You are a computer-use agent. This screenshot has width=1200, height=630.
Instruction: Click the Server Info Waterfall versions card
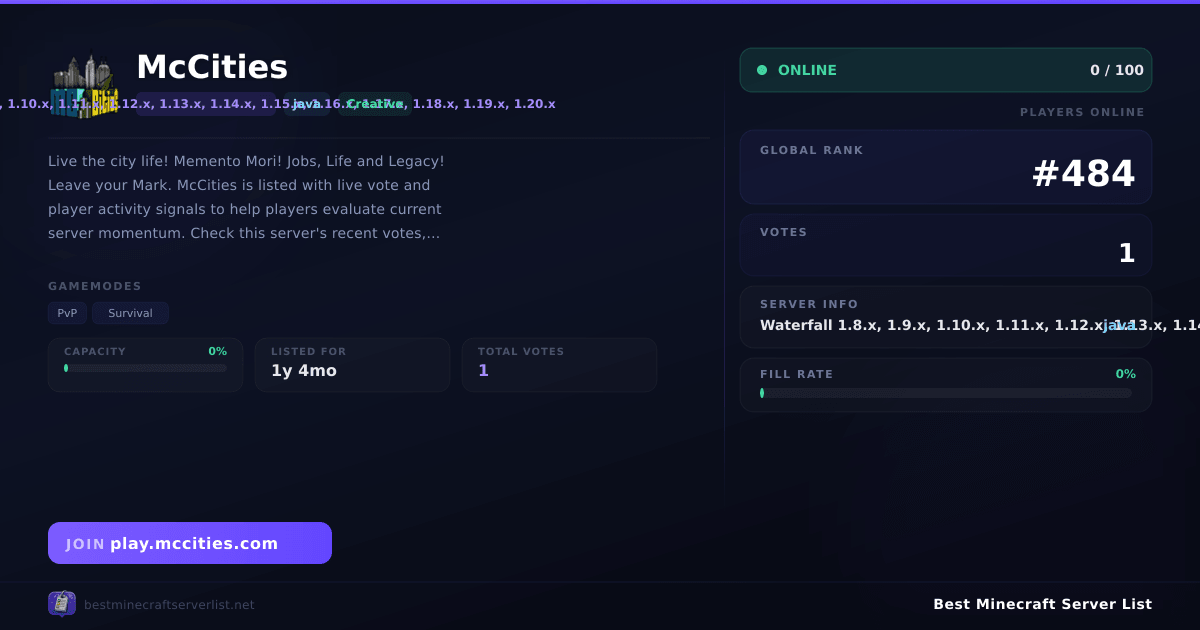pos(946,317)
